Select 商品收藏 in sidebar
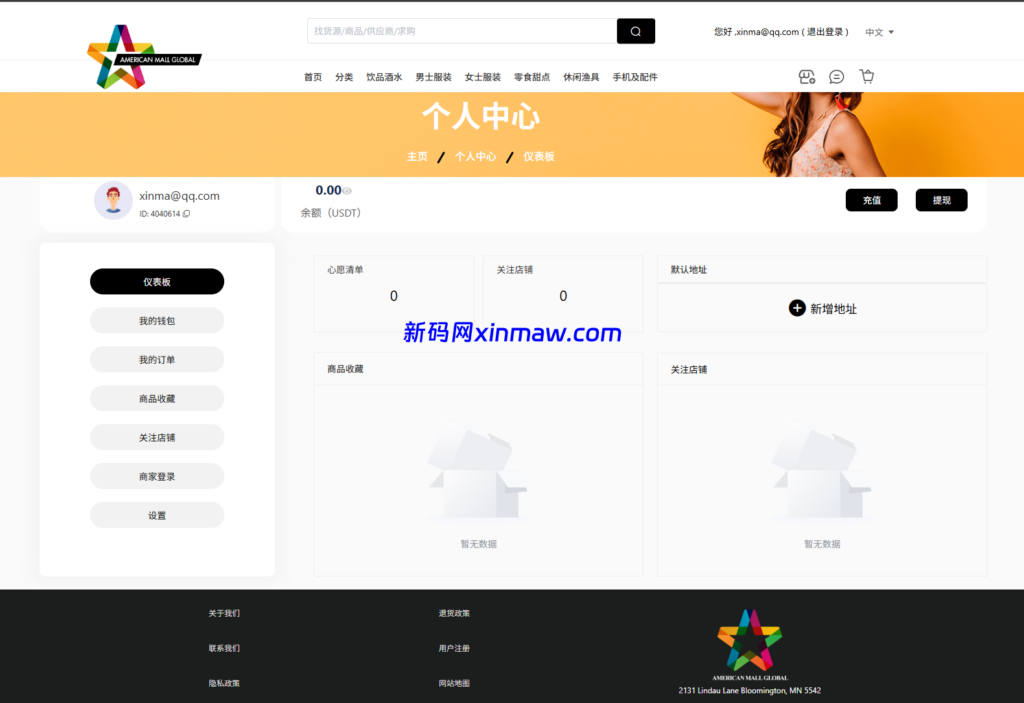Image resolution: width=1024 pixels, height=703 pixels. point(157,399)
